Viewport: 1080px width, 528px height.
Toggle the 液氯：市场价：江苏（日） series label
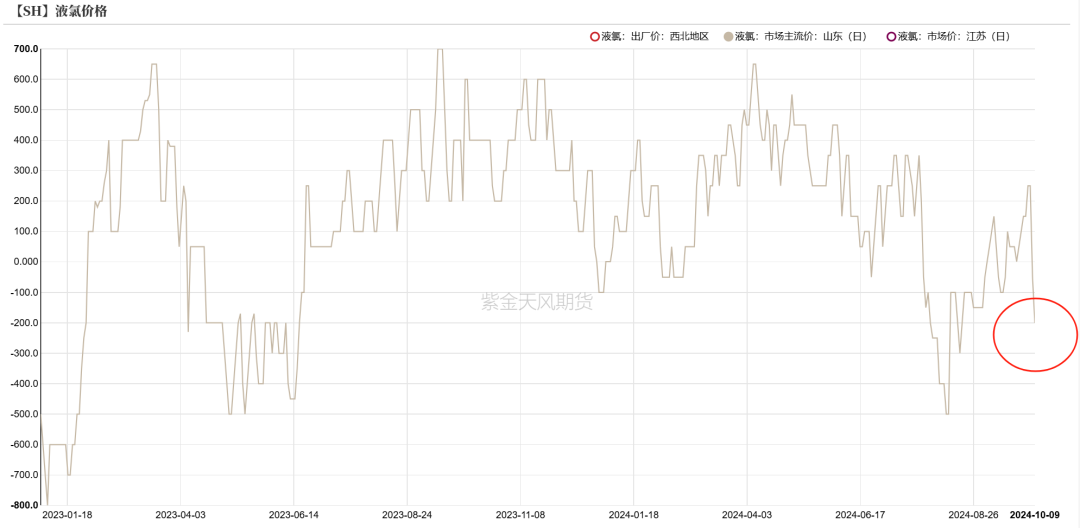[953, 37]
